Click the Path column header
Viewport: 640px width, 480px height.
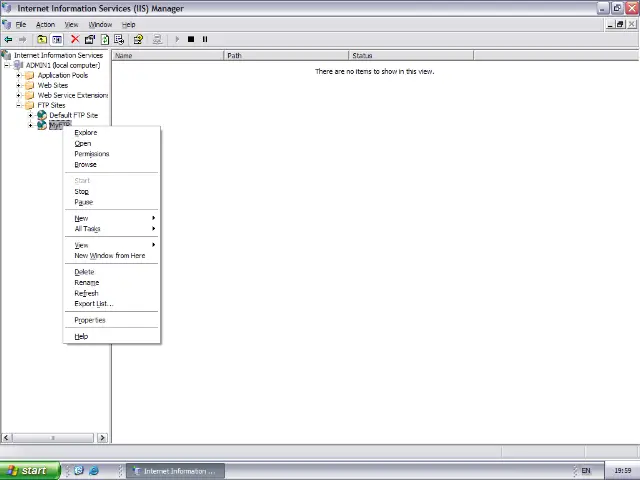tap(286, 56)
